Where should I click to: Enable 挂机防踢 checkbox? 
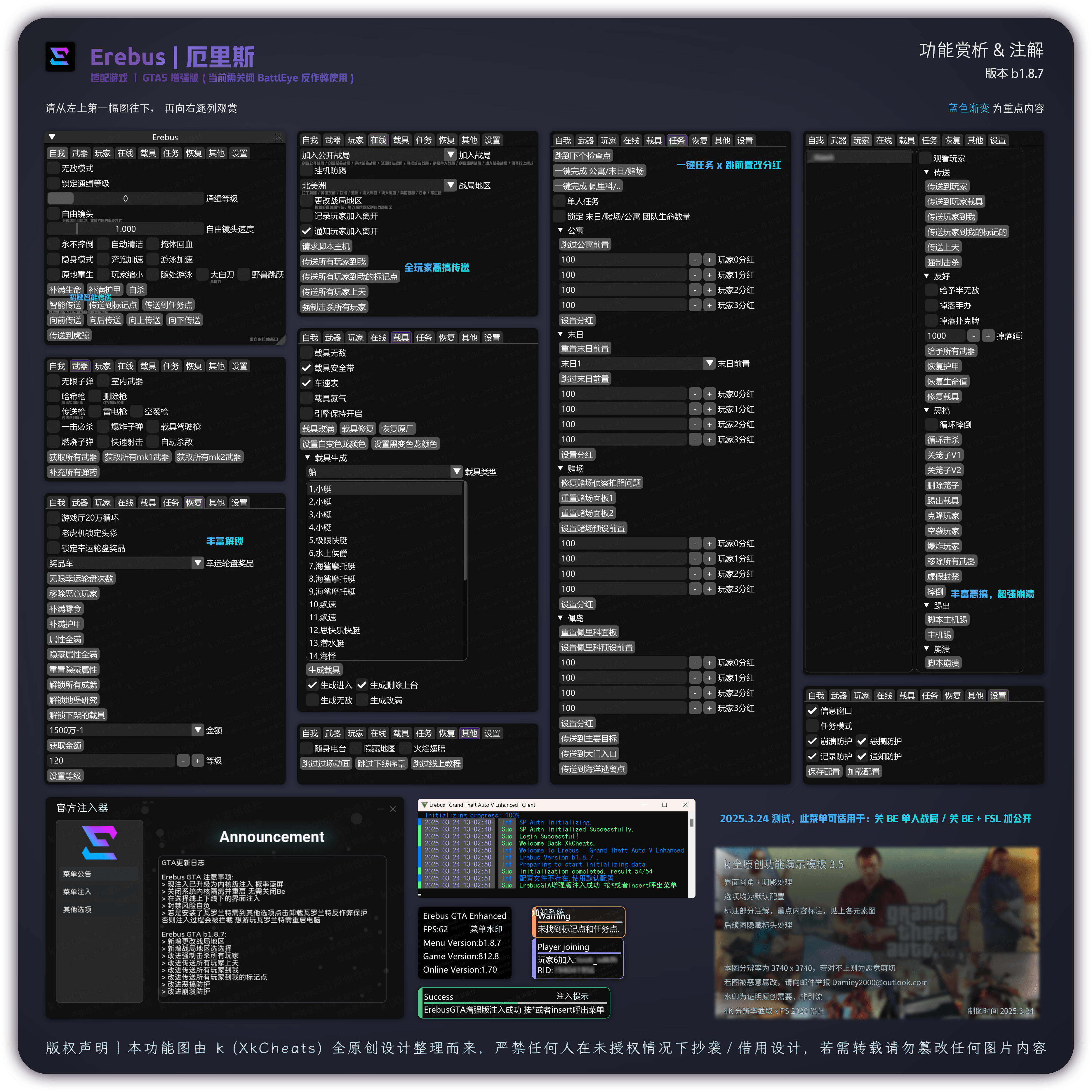306,170
